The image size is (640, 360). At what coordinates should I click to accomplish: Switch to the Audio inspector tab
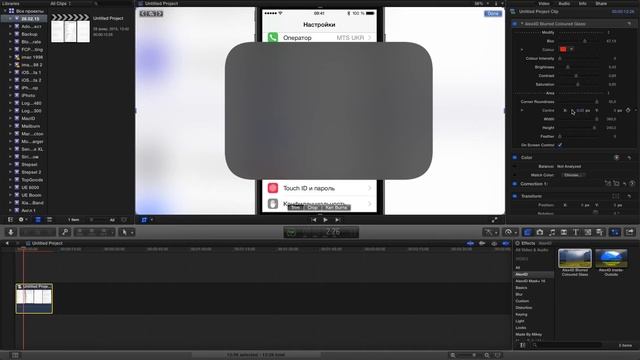(564, 3)
